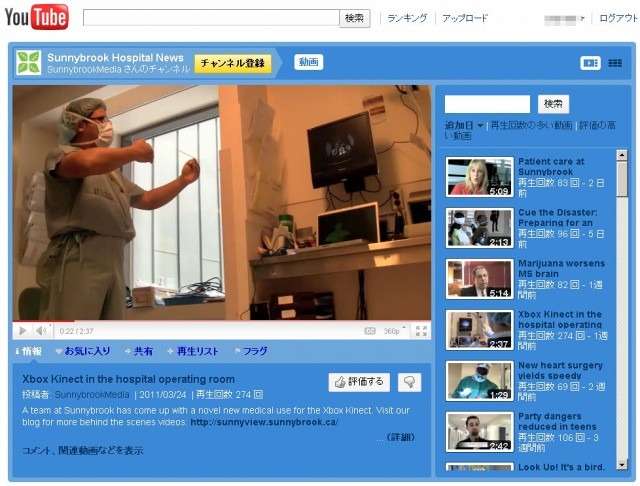This screenshot has height=486, width=640.
Task: Click the Sunnybrook channel leaf logo
Action: click(29, 63)
